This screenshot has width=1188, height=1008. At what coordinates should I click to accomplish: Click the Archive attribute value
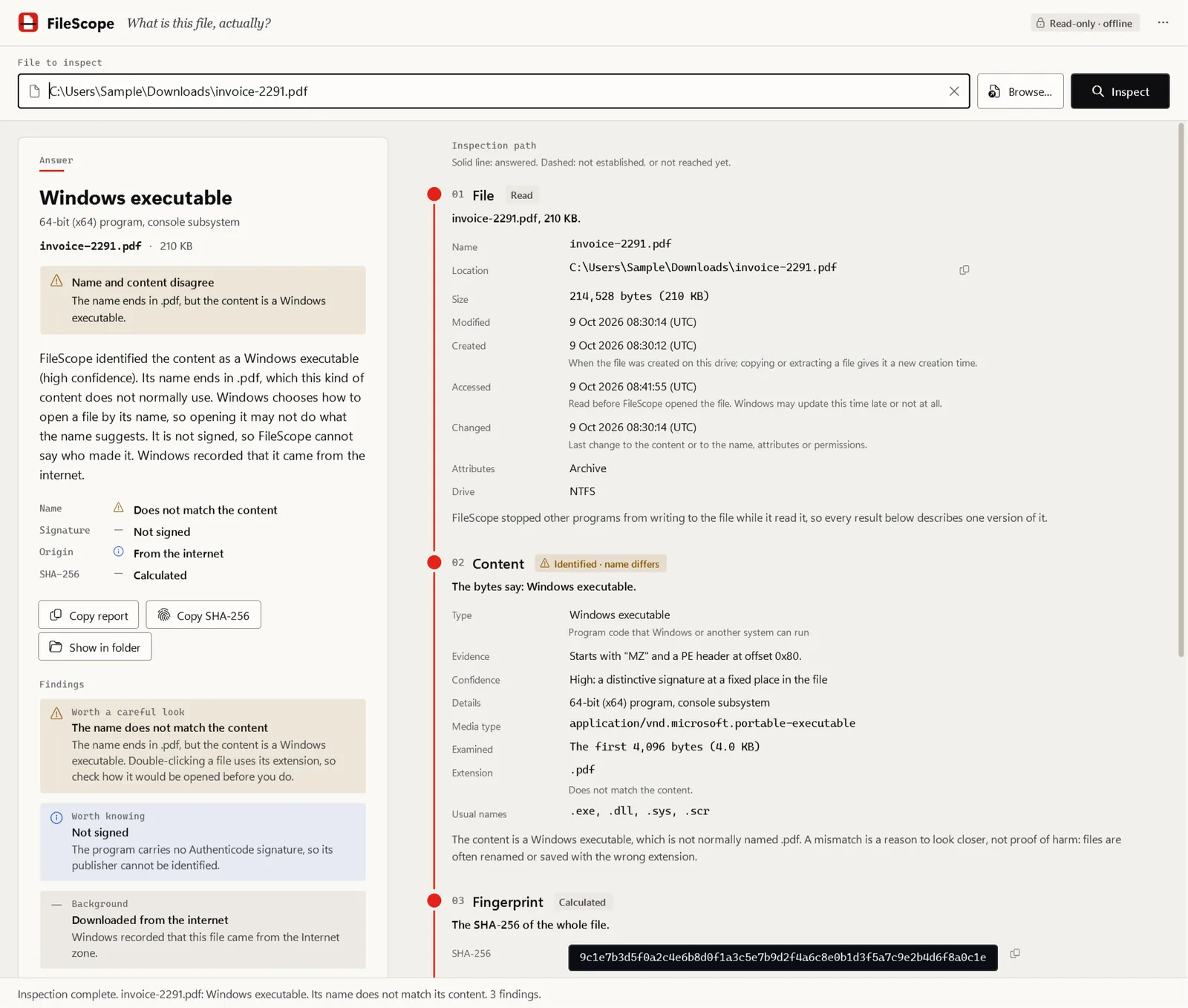[588, 468]
